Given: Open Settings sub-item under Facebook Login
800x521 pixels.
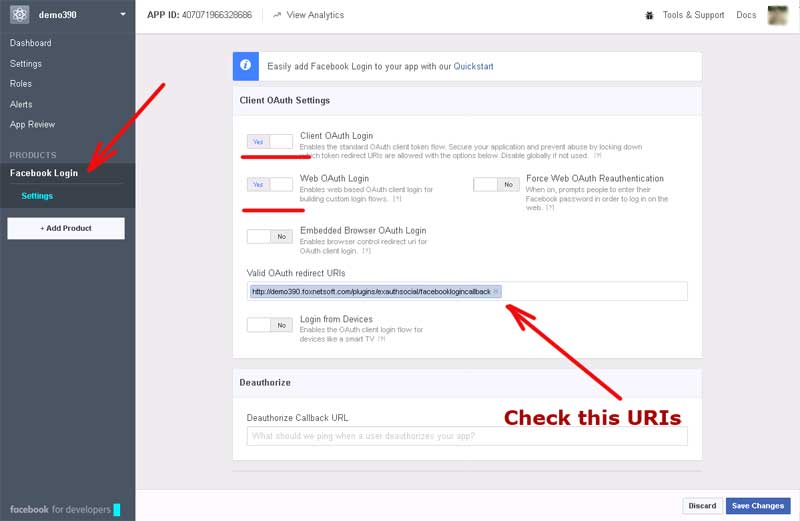Looking at the screenshot, I should [x=37, y=196].
